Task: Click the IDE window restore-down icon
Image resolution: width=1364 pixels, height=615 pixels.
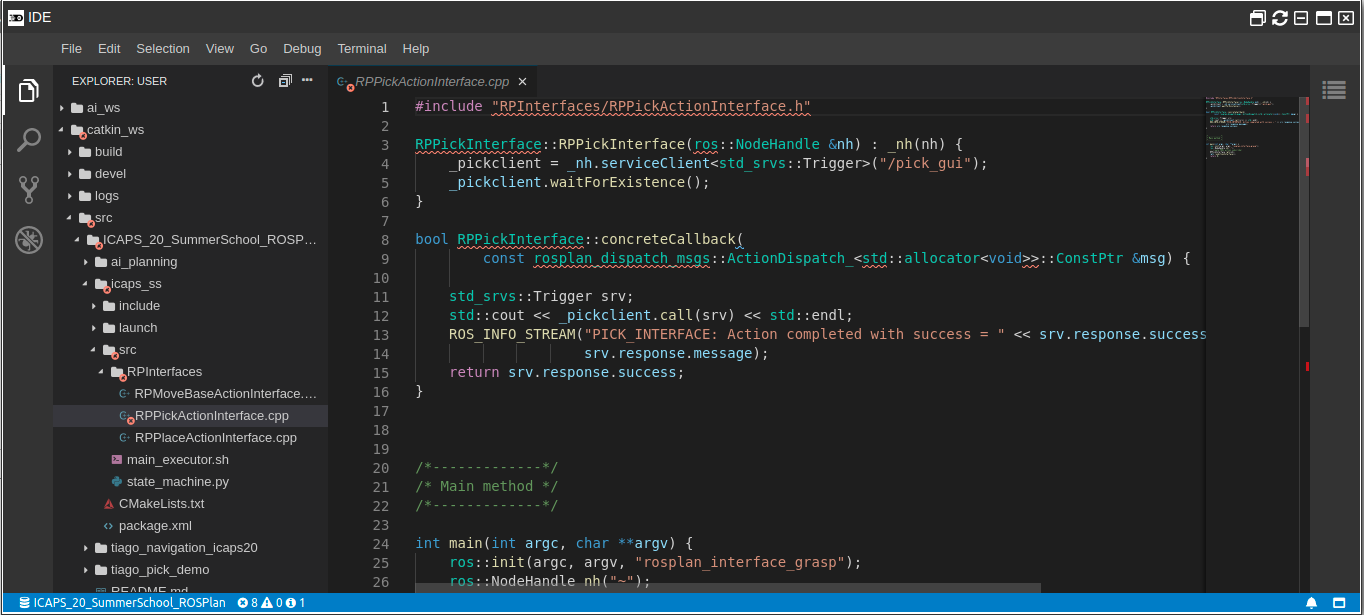Action: click(x=1258, y=18)
